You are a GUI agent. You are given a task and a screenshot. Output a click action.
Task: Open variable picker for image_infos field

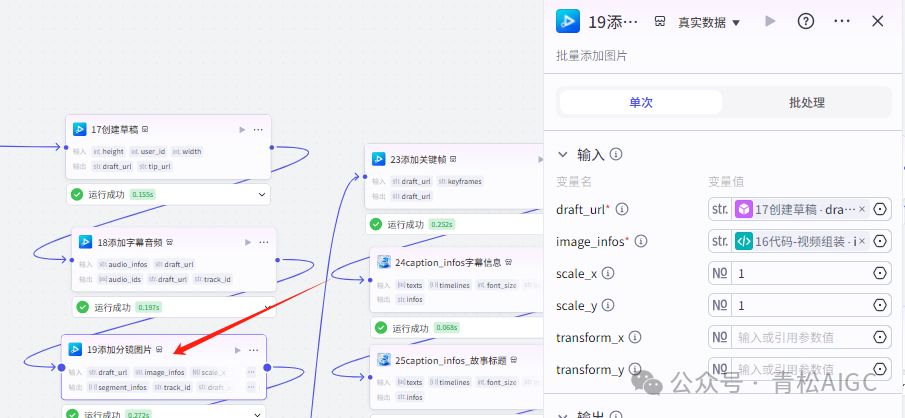(880, 241)
